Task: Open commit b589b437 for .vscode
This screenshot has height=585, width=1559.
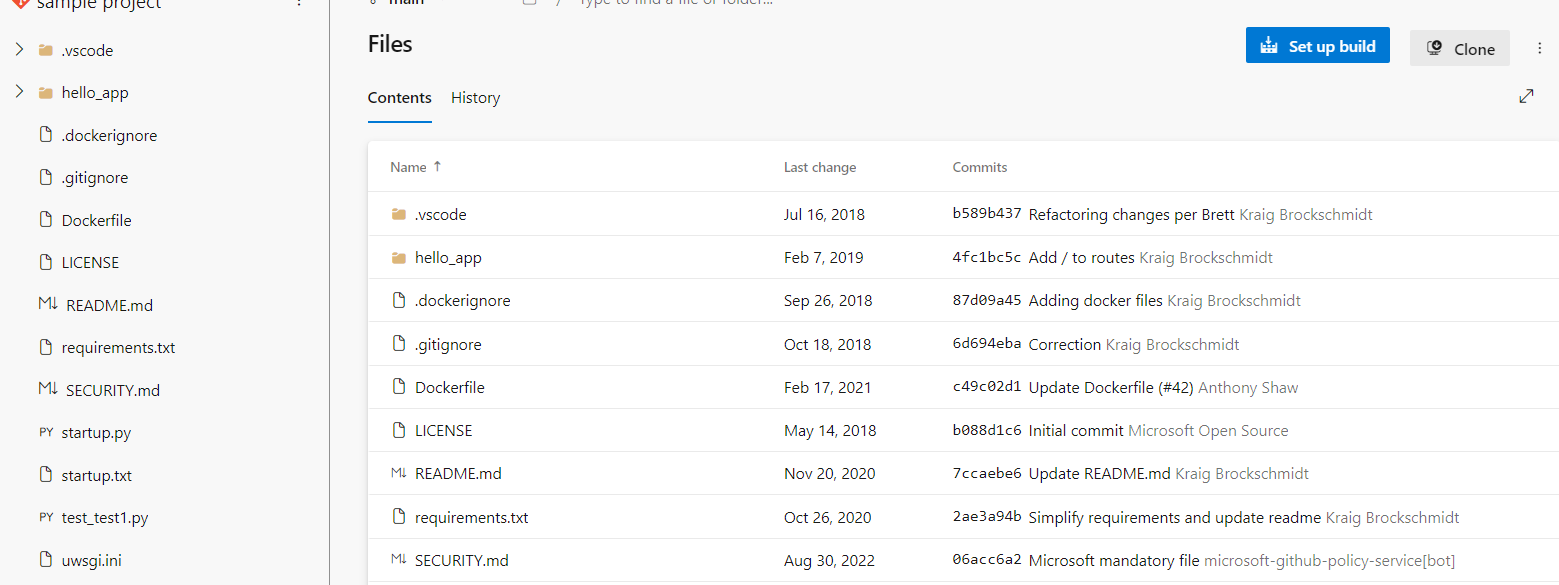Action: point(986,214)
